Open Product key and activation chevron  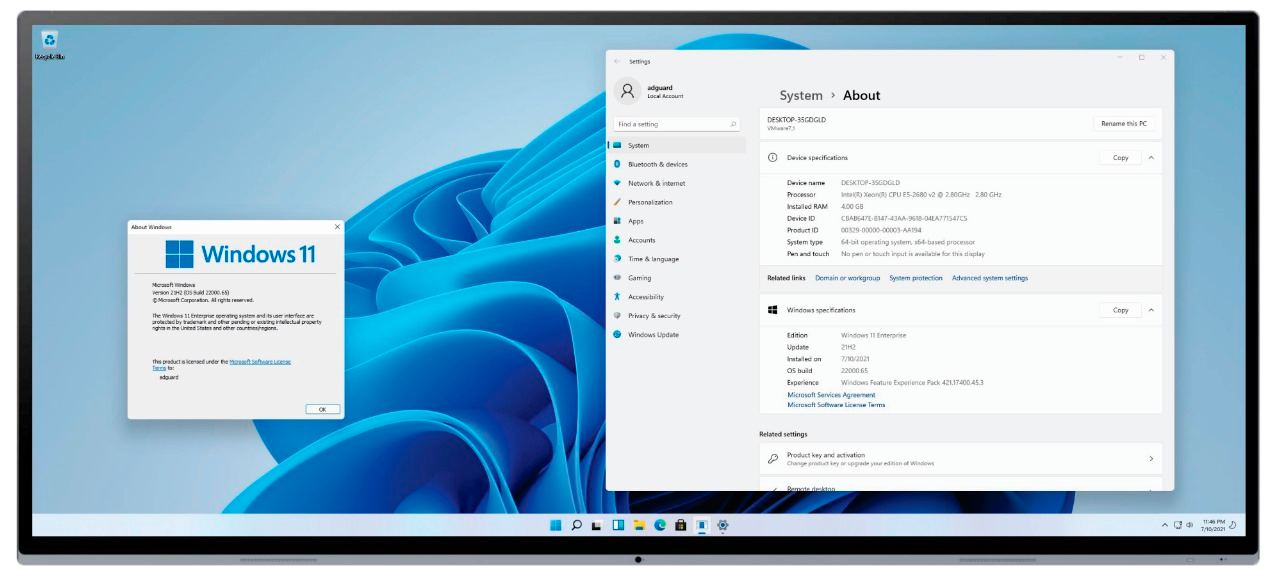coord(1151,459)
